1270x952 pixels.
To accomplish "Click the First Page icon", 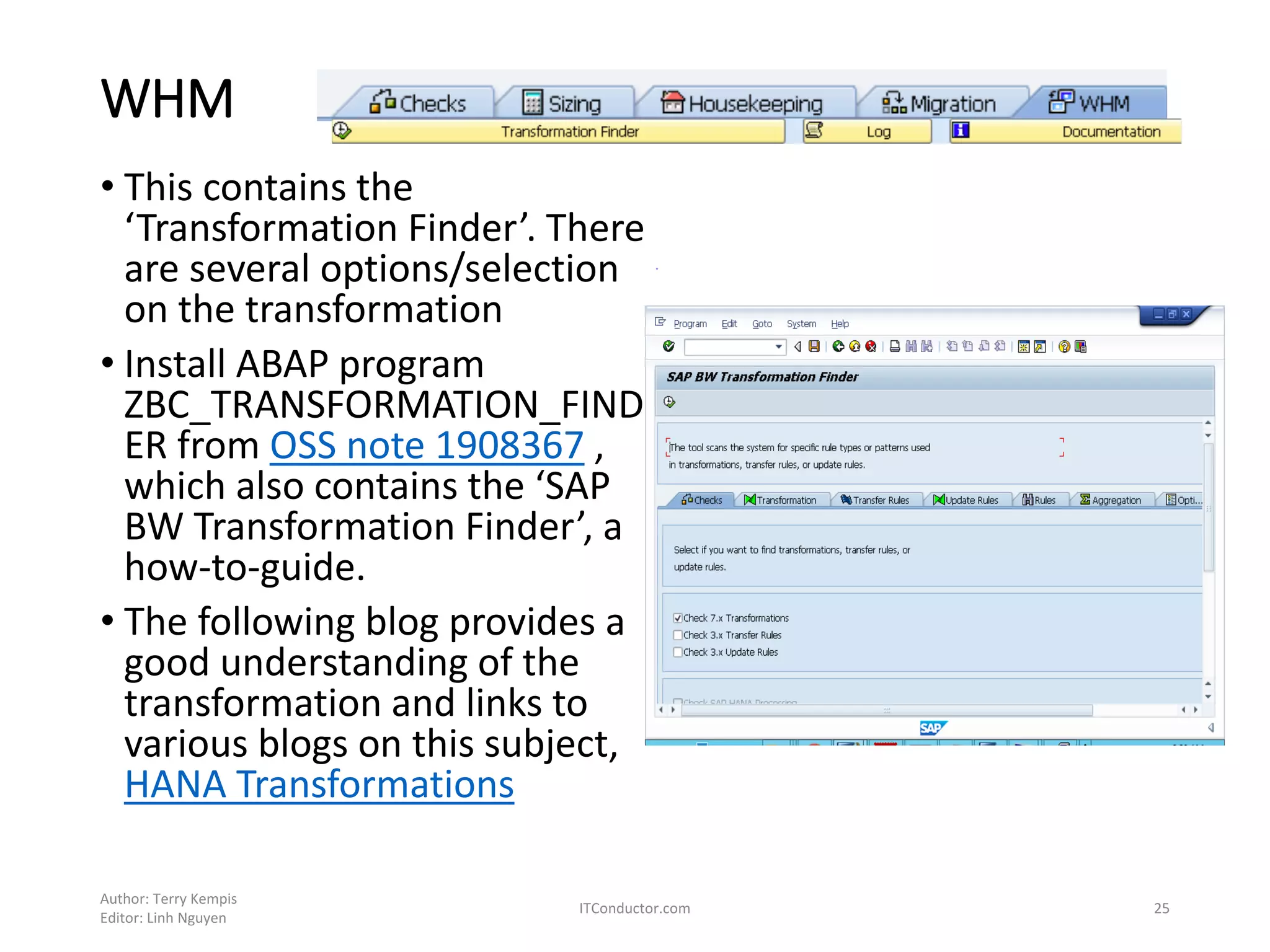I will coord(952,346).
